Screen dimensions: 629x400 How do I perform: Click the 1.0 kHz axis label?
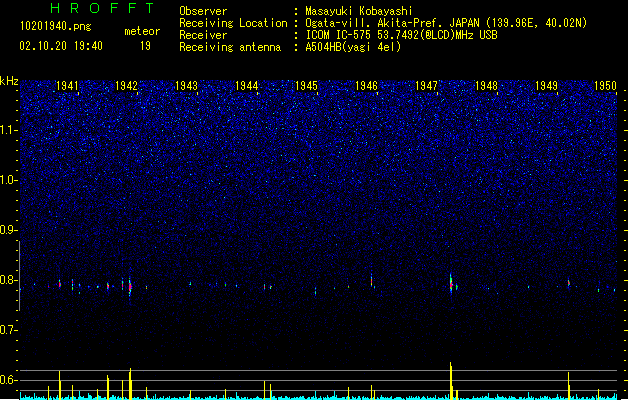(8, 180)
